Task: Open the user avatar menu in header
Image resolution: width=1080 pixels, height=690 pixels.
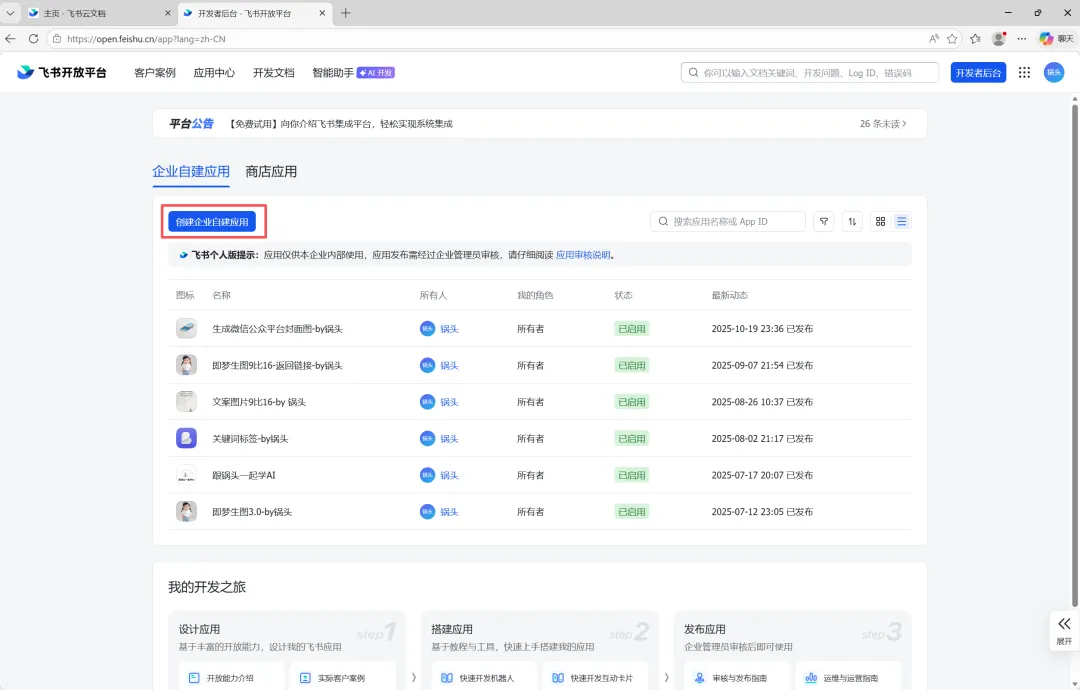Action: pos(1054,72)
